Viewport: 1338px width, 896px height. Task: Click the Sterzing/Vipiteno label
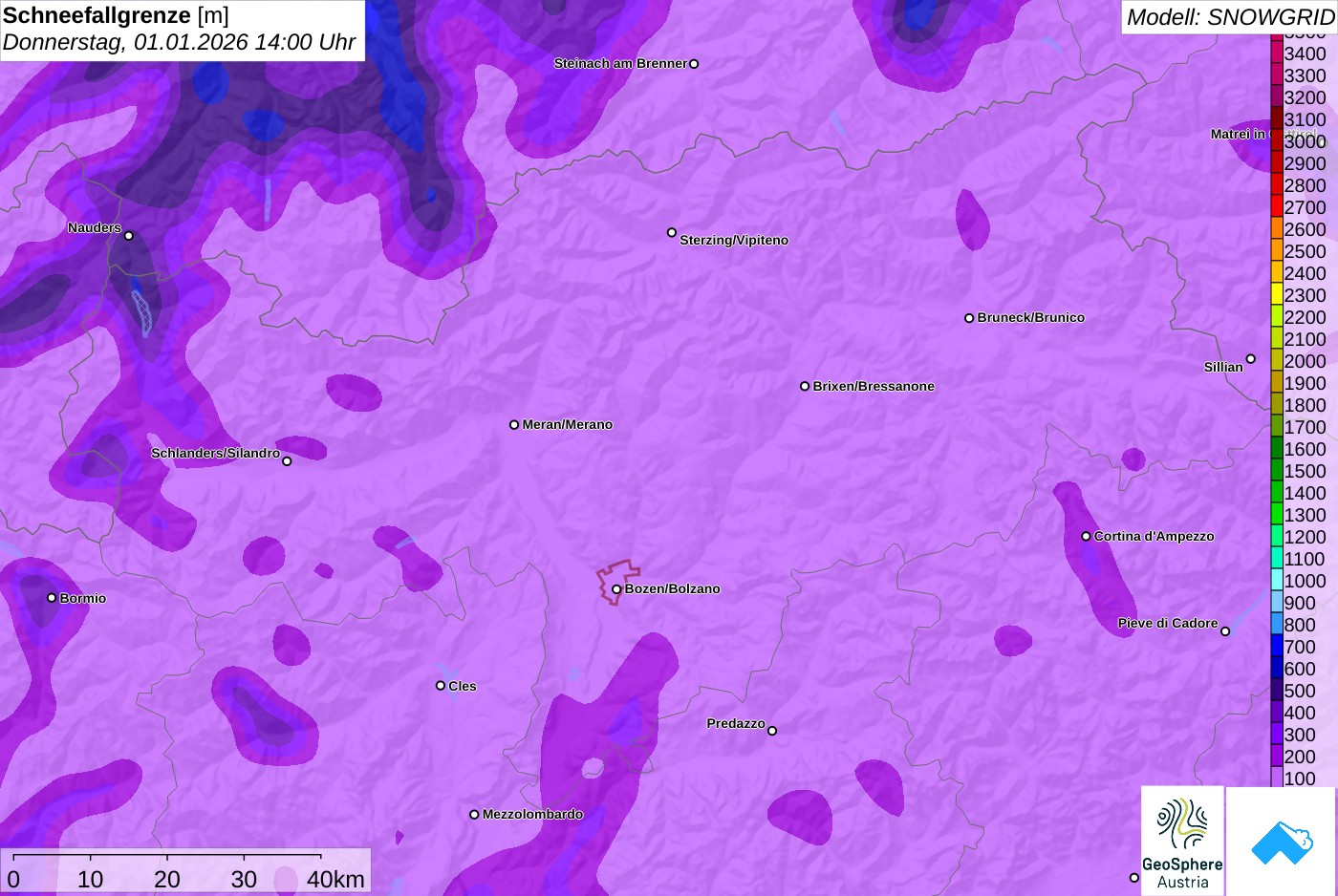tap(734, 240)
